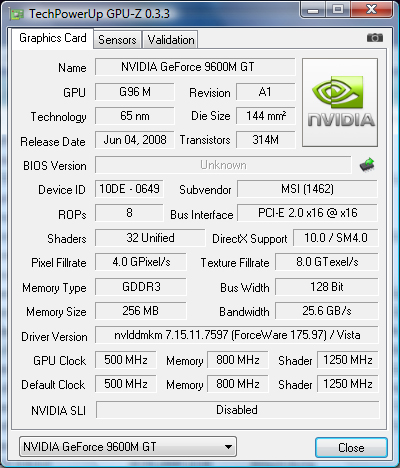The image size is (400, 468).
Task: Click the Die Size field 144 mm²
Action: [x=266, y=116]
